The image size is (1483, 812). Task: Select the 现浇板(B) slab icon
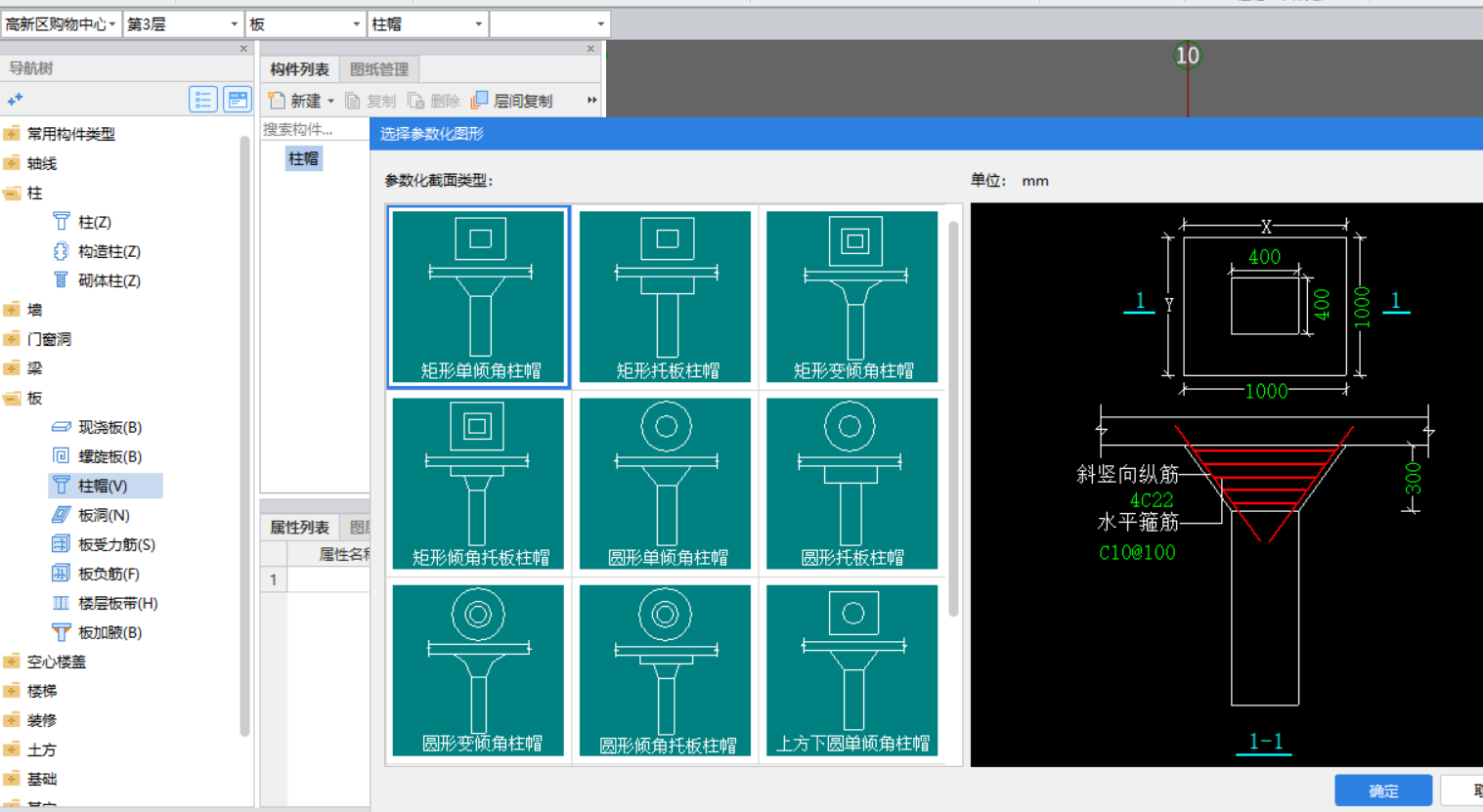[x=61, y=427]
